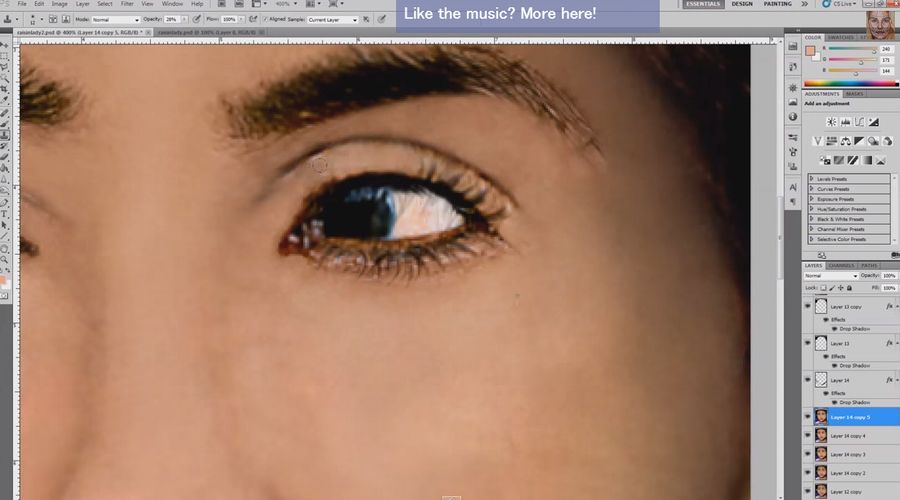
Task: Open the File menu
Action: pos(22,3)
